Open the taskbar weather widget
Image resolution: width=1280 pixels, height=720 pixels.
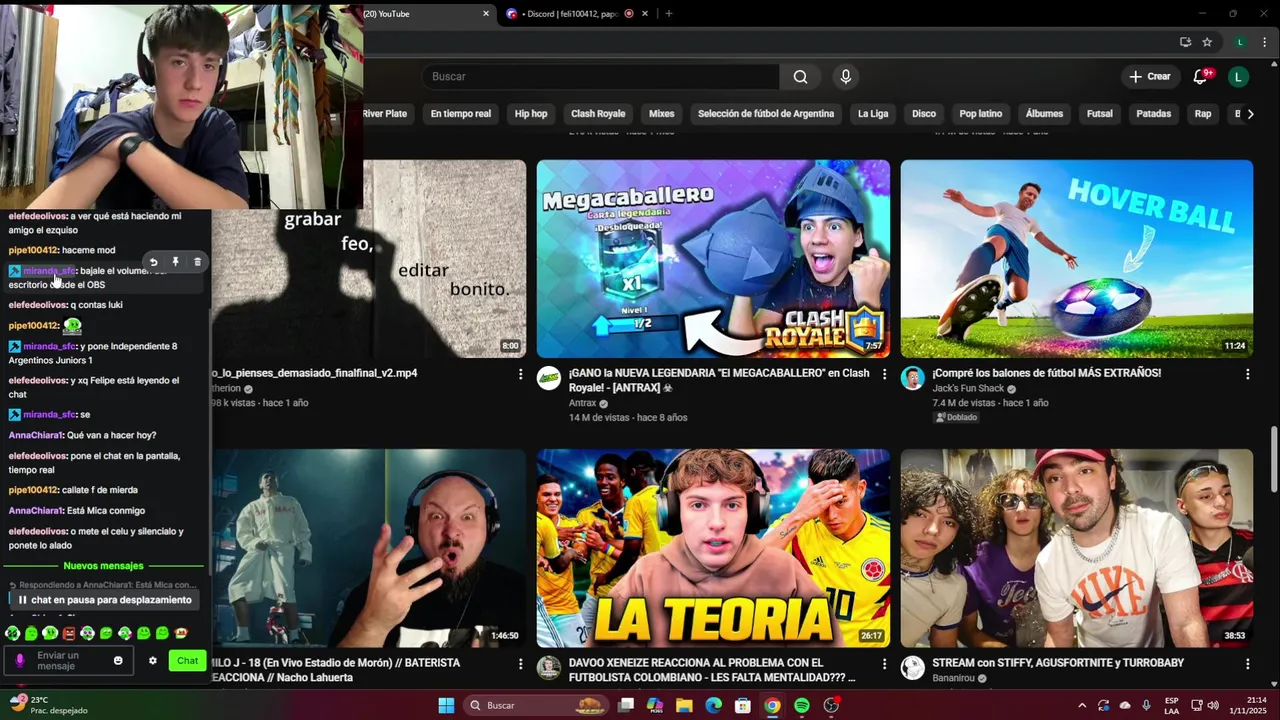[48, 705]
